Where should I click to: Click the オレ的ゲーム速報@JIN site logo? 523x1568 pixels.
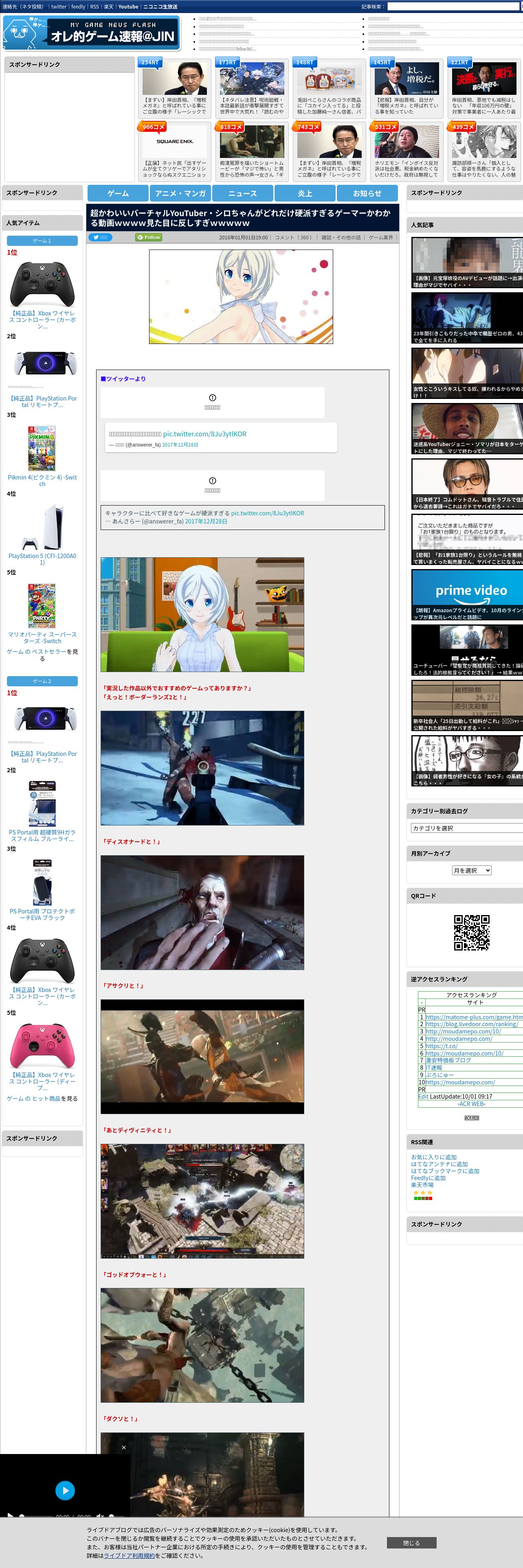coord(92,32)
